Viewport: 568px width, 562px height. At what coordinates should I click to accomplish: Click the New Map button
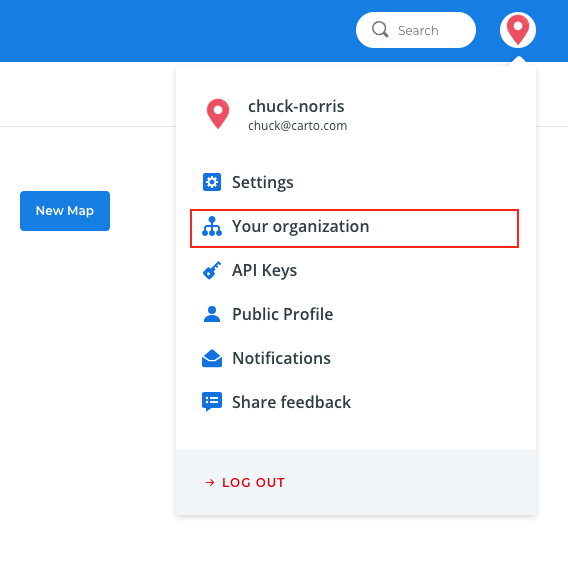65,211
